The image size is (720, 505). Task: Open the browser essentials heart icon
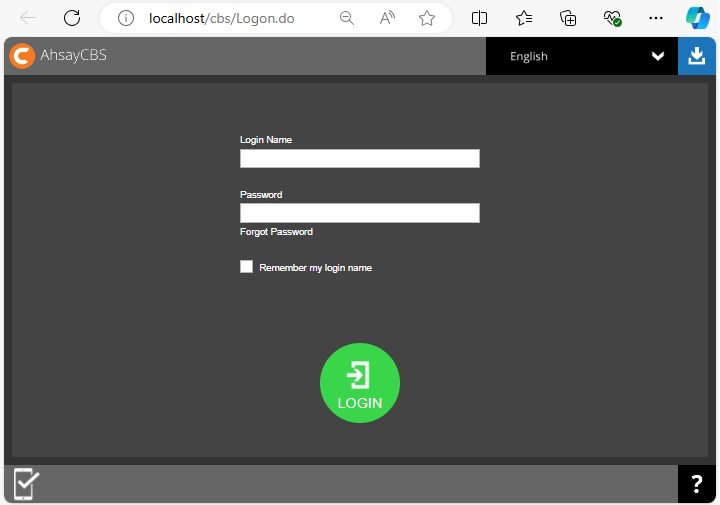tap(612, 18)
